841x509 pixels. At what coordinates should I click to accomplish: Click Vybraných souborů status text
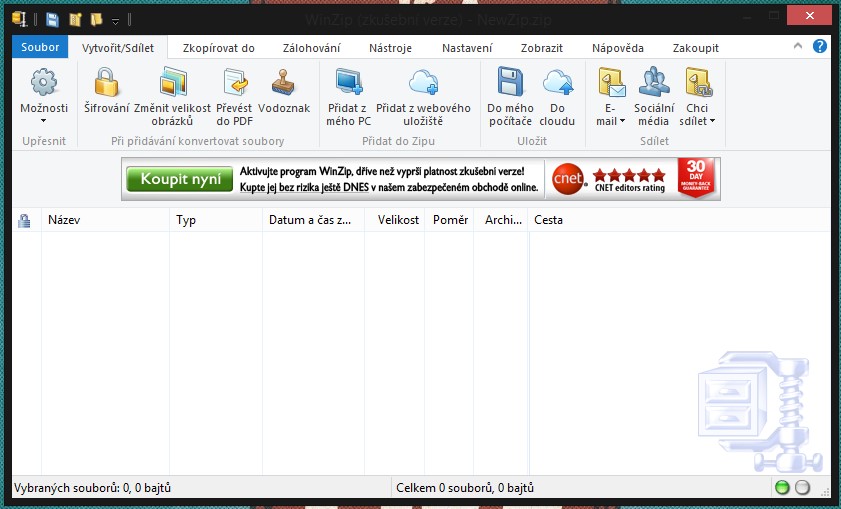point(92,488)
